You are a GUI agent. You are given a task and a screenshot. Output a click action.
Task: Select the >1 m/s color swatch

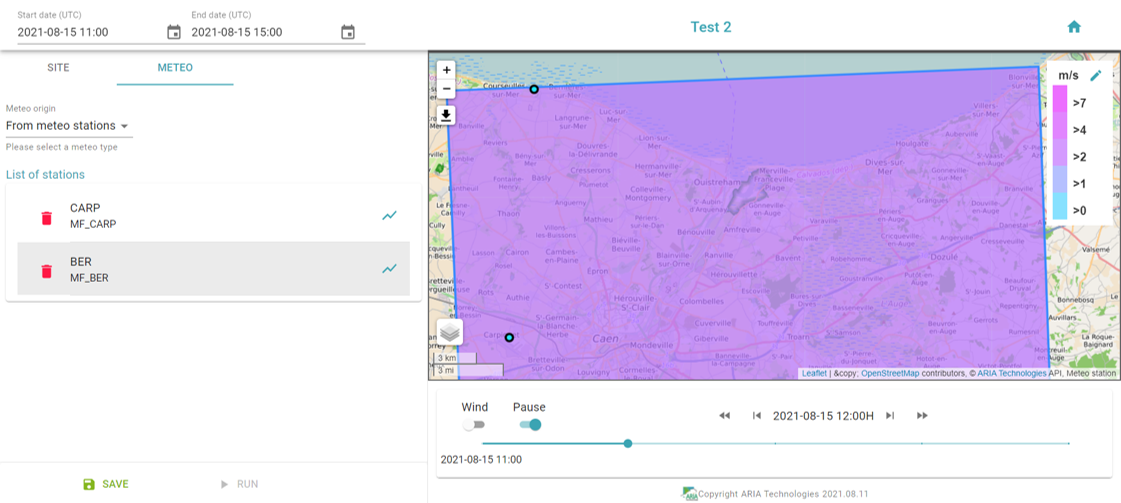pos(1060,179)
